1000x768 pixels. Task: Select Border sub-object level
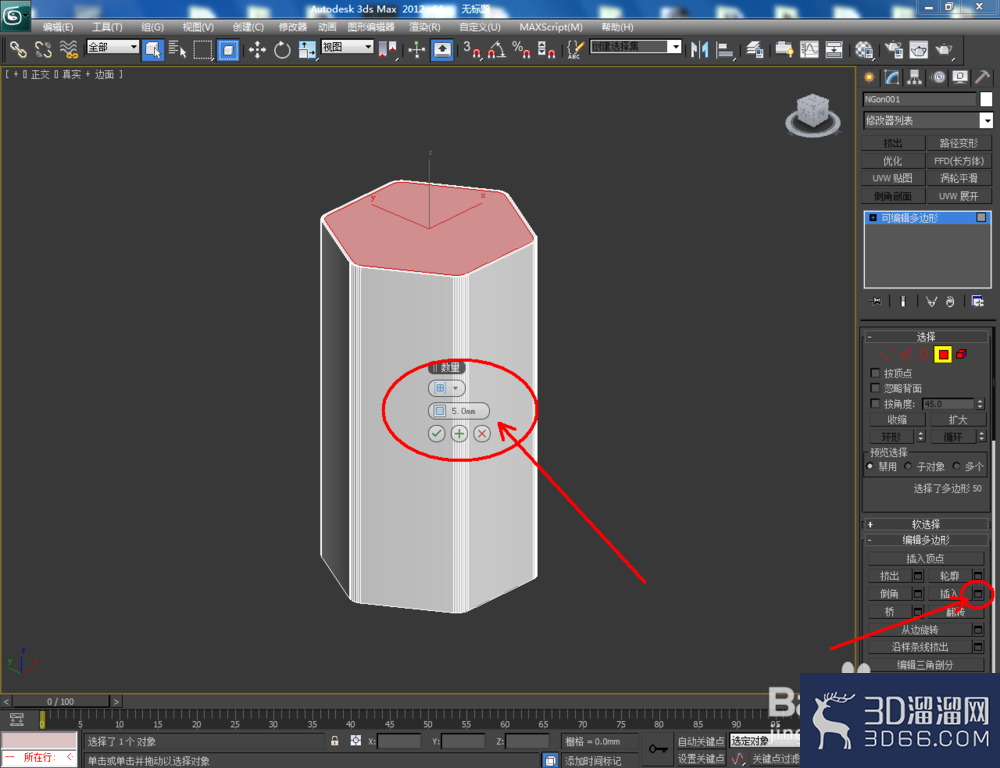(923, 354)
